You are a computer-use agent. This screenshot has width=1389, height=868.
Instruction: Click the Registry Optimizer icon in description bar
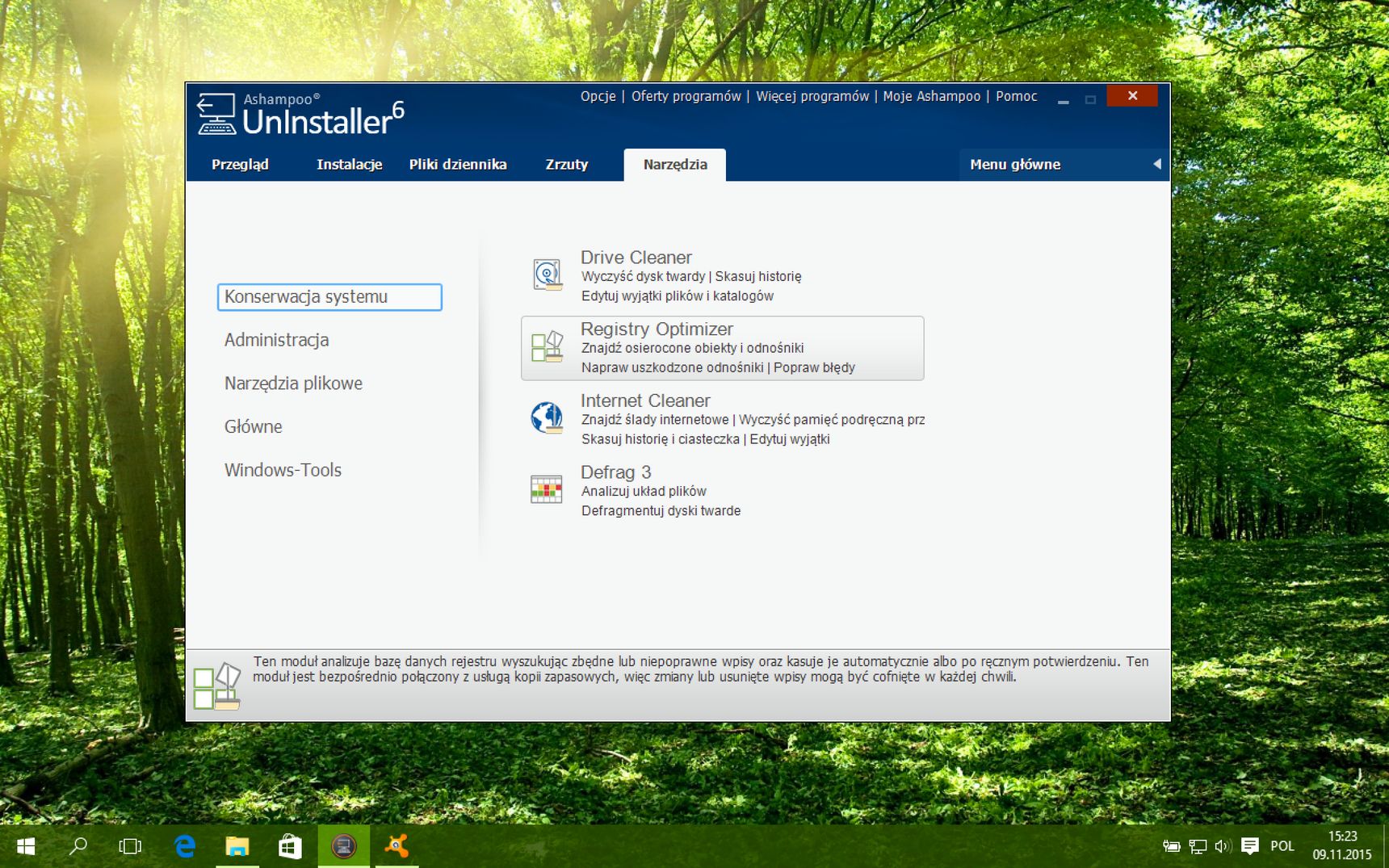coord(217,686)
